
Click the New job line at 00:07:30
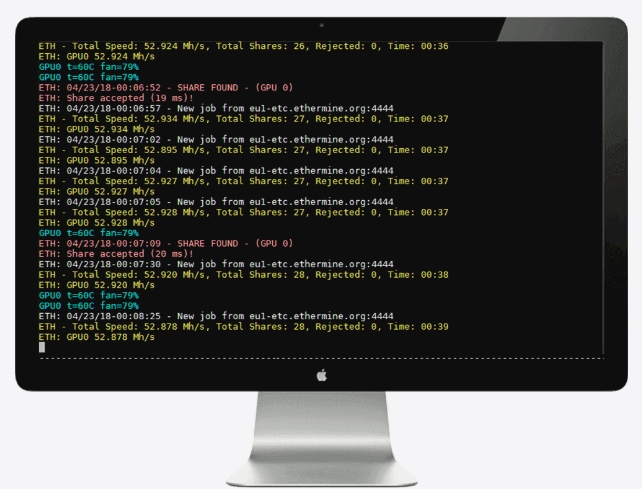[215, 264]
